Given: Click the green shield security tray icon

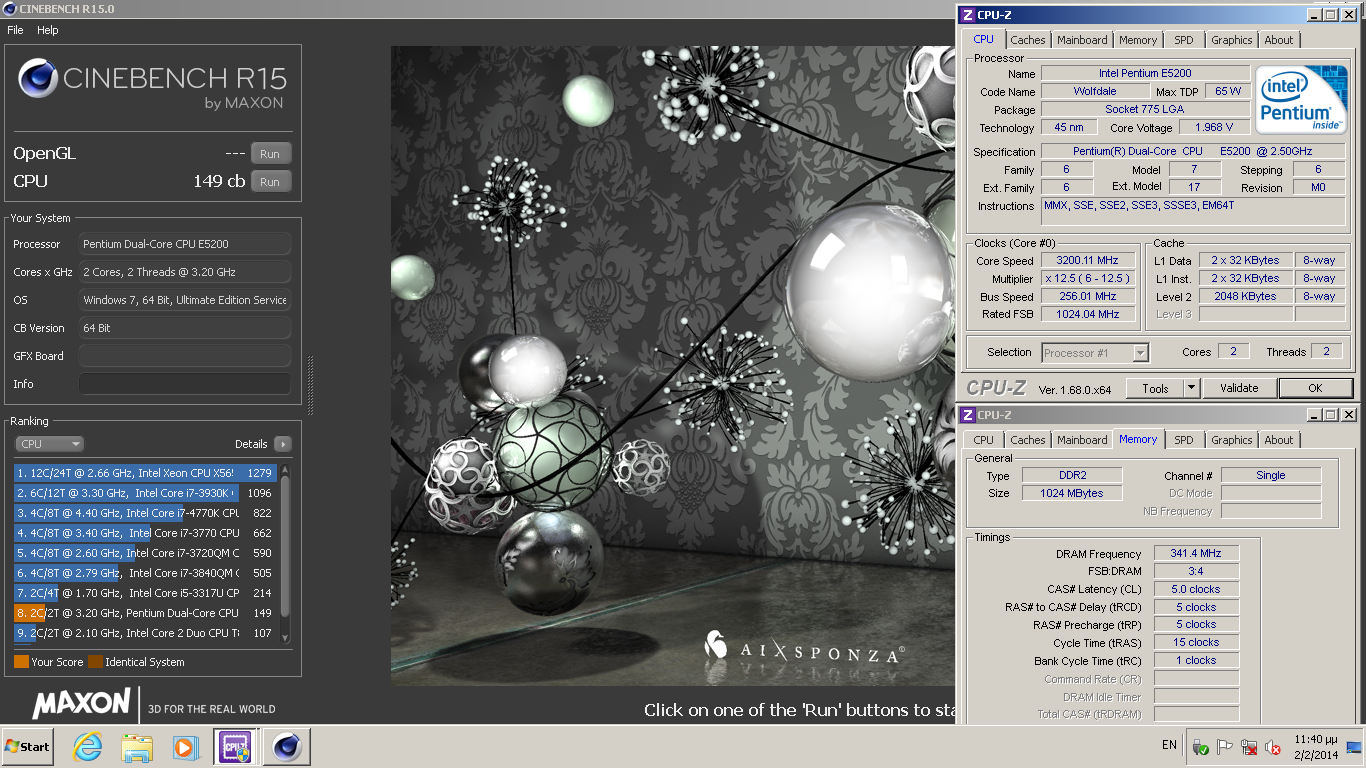Looking at the screenshot, I should (x=1201, y=747).
